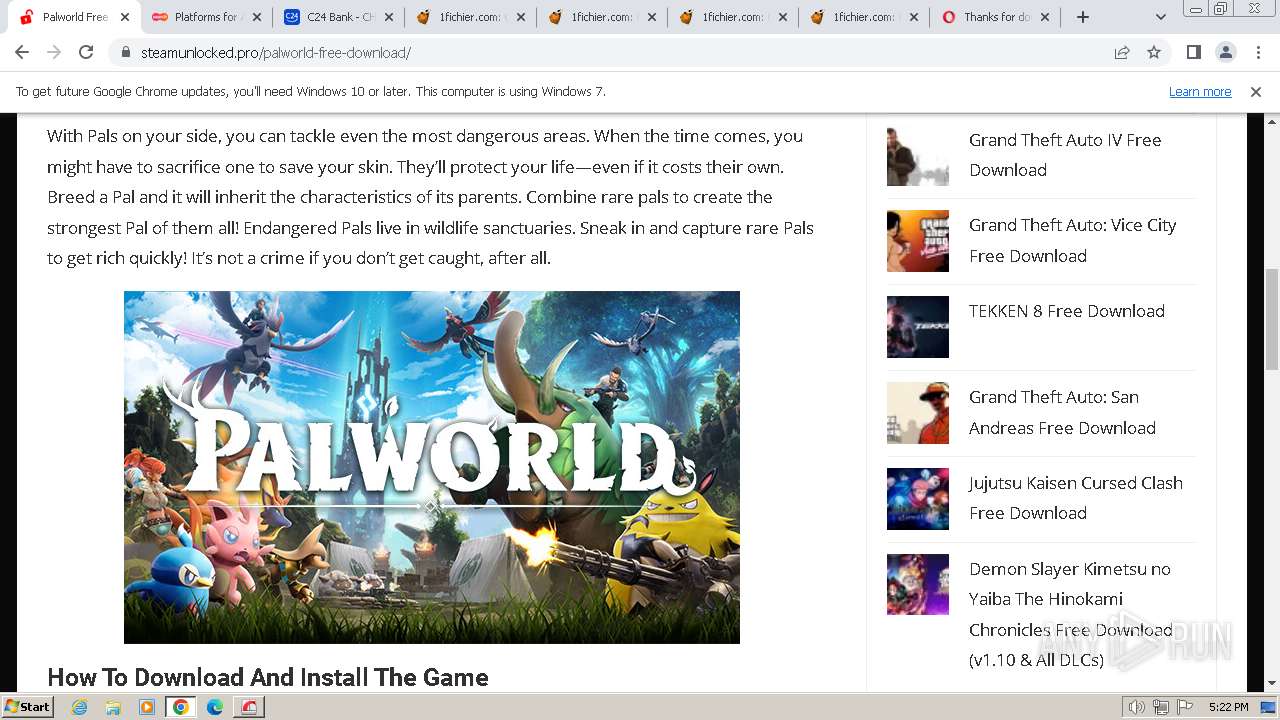Open TEKKEN 8 Free Download link
Screen dimensions: 1280x720
click(1066, 311)
